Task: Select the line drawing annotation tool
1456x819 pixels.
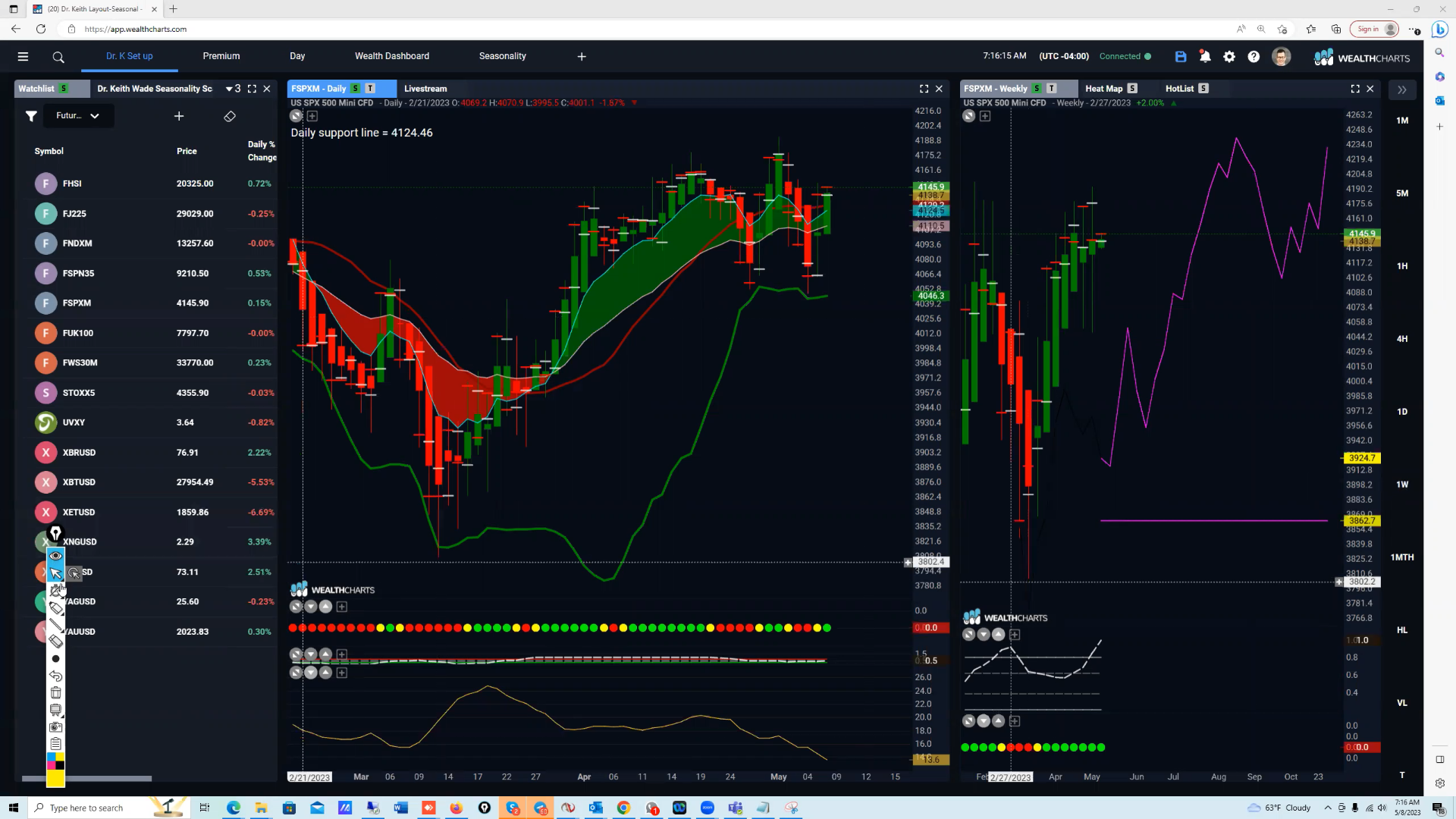Action: pos(56,625)
